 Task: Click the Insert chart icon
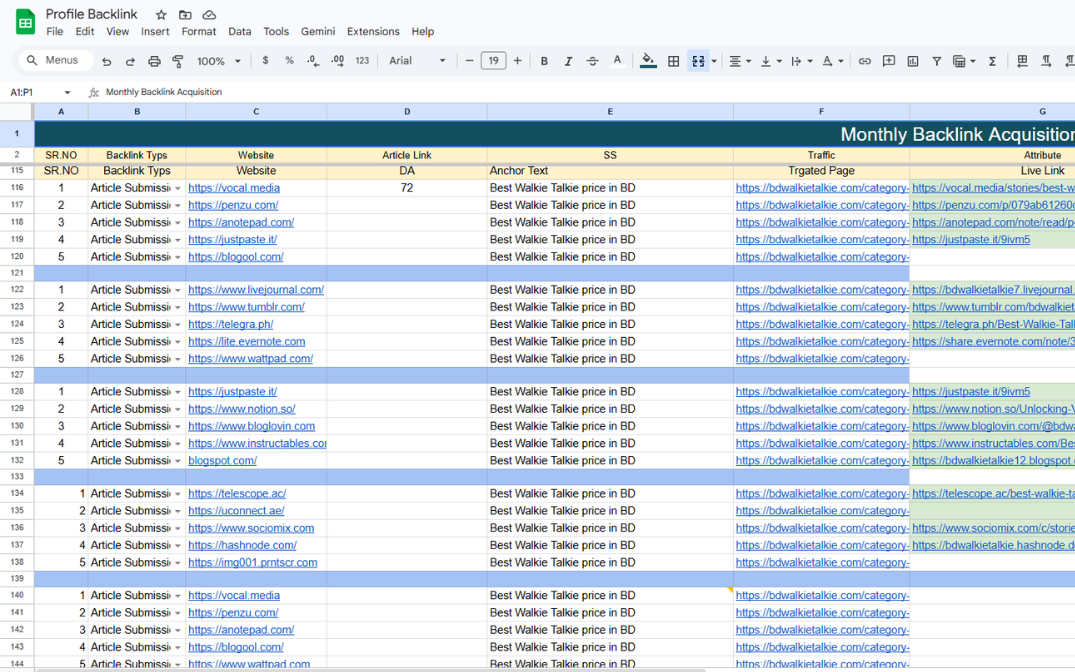click(x=913, y=61)
